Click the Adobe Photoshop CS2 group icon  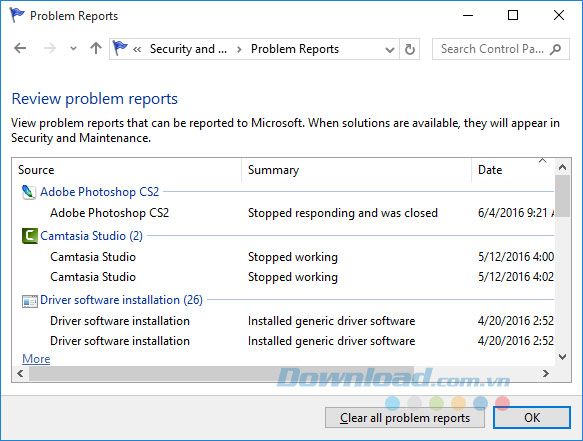[x=29, y=192]
